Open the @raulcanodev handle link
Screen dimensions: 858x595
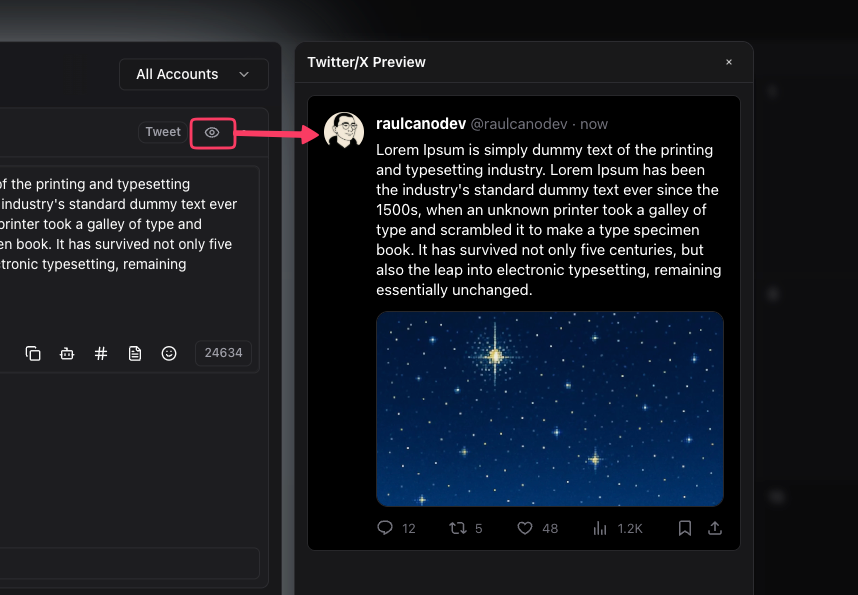click(519, 124)
